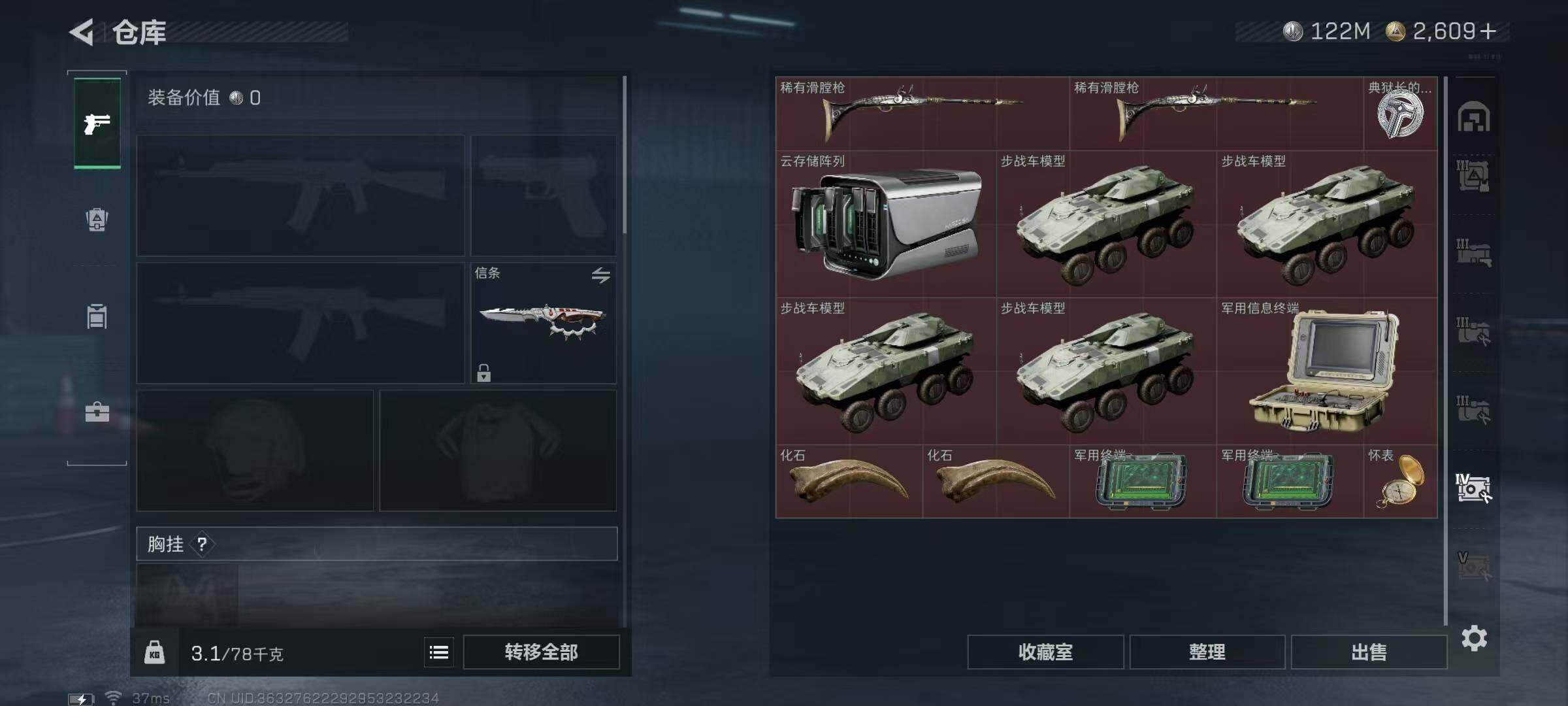Screen dimensions: 1568x706
Task: Toggle the lock icon on the knife slot
Action: click(483, 373)
